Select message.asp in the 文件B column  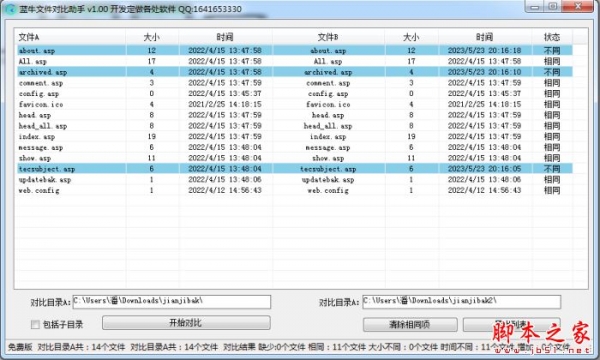328,147
